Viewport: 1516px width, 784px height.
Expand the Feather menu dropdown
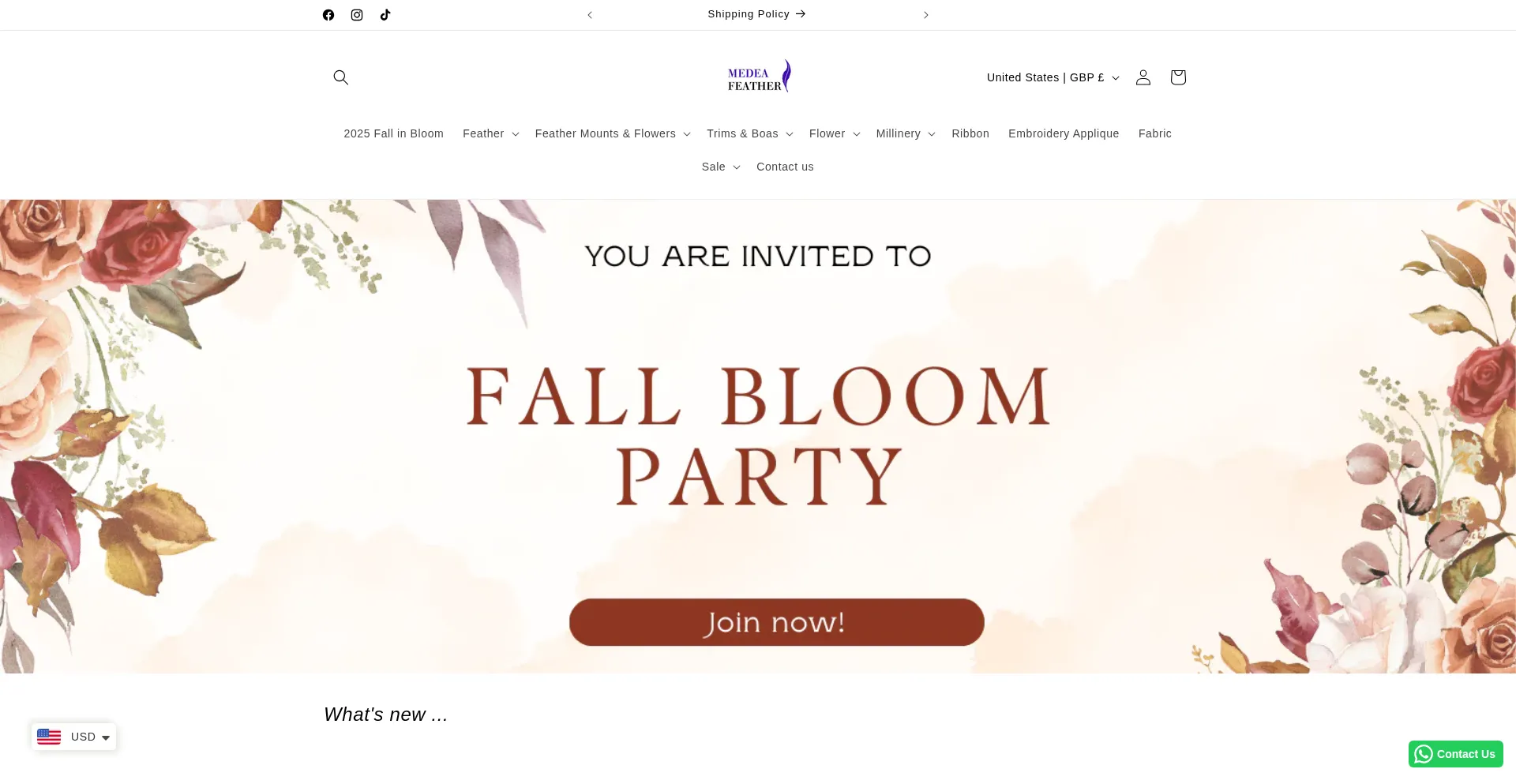(x=490, y=134)
